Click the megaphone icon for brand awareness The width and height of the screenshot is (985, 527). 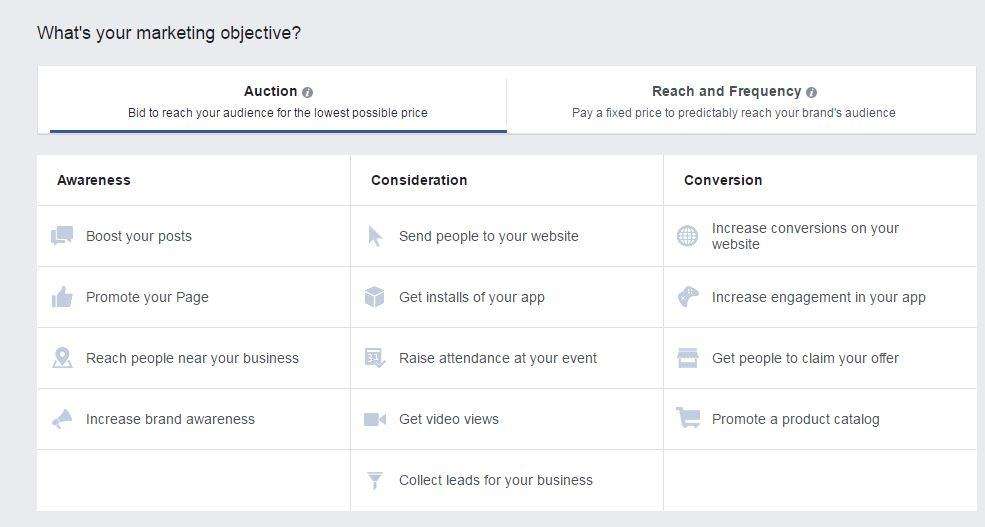[62, 419]
